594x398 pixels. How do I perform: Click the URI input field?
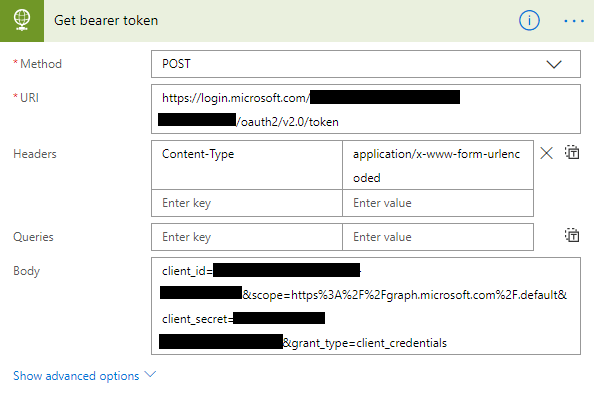pyautogui.click(x=366, y=109)
